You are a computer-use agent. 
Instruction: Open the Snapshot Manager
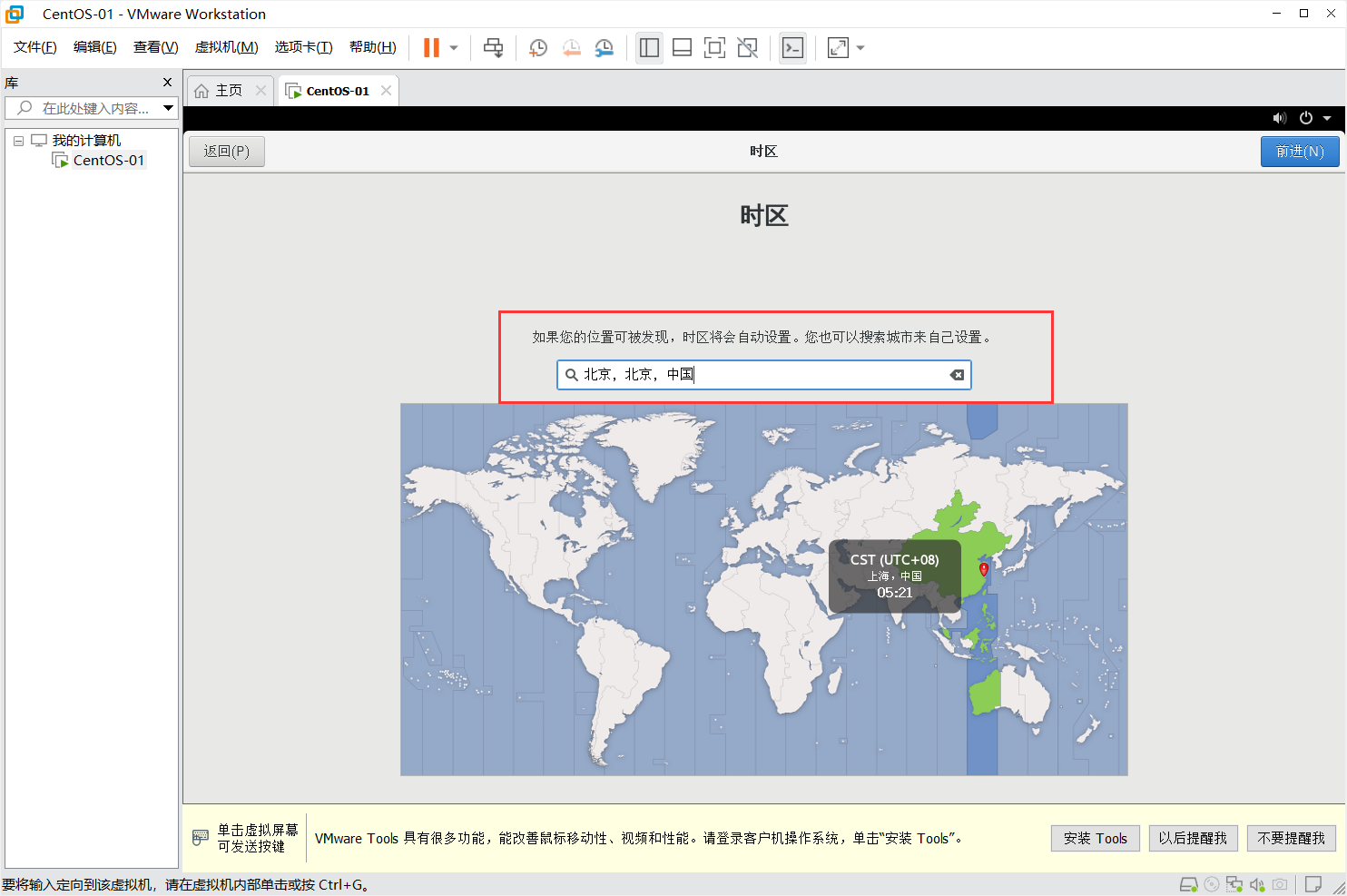pyautogui.click(x=605, y=47)
